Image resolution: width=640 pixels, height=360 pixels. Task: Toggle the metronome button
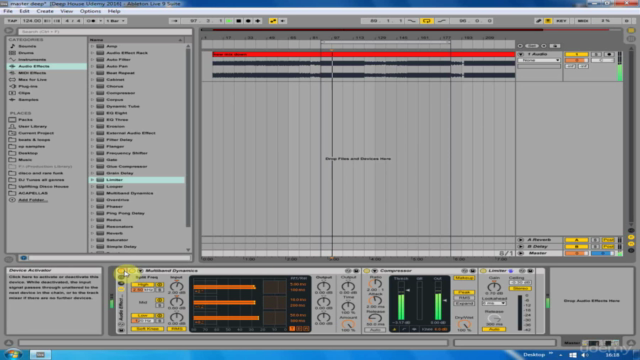click(x=91, y=21)
